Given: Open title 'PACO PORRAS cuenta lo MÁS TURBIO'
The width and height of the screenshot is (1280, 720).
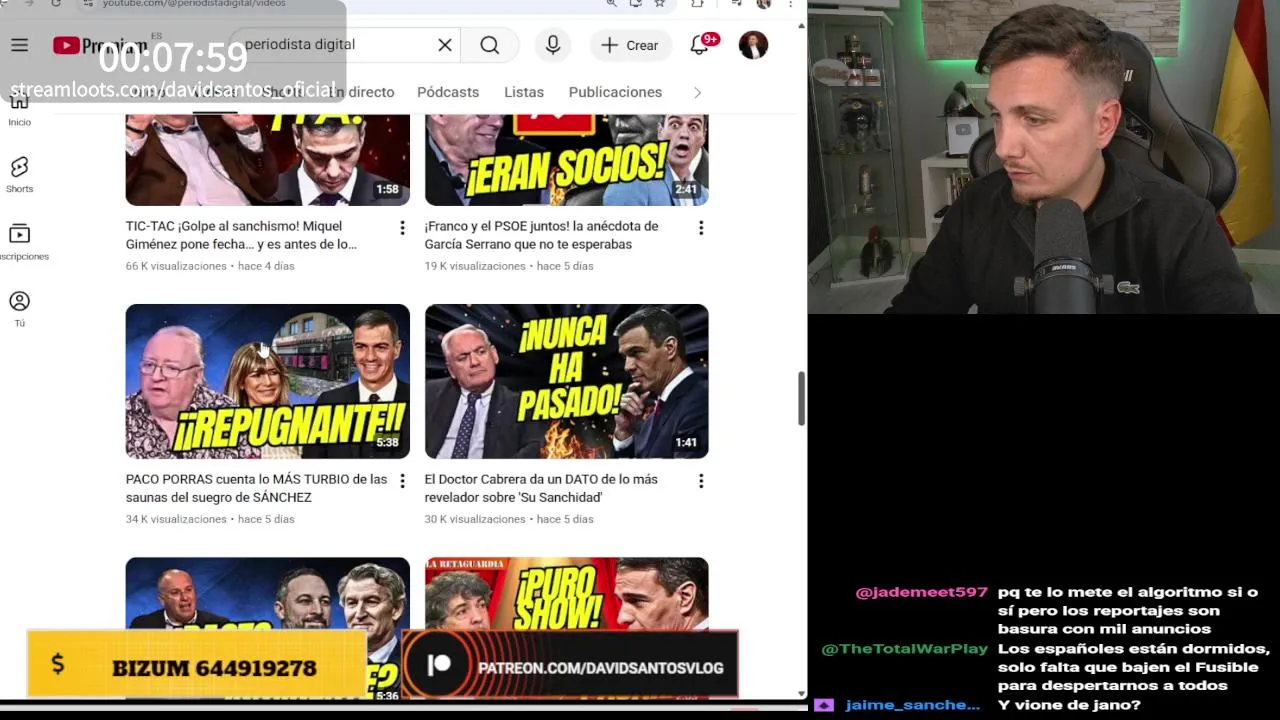Looking at the screenshot, I should click(256, 488).
